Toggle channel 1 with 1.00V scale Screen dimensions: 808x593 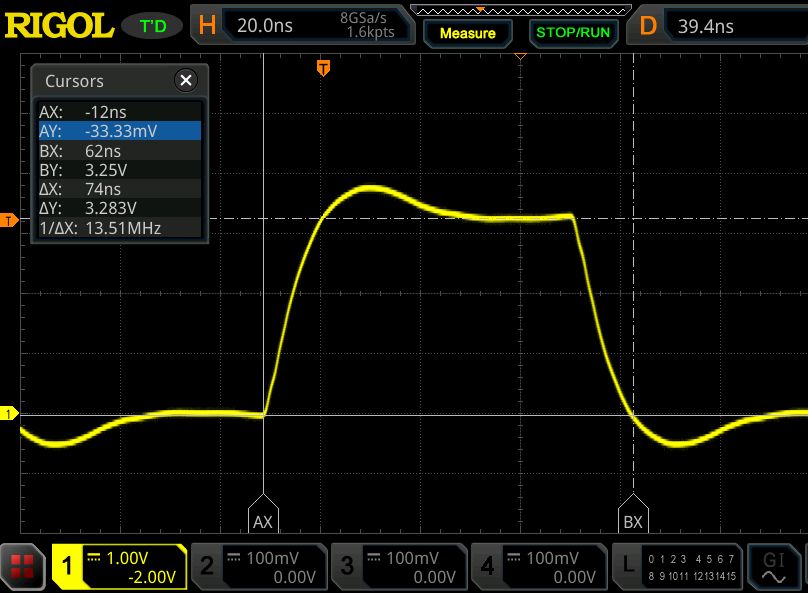pos(120,567)
